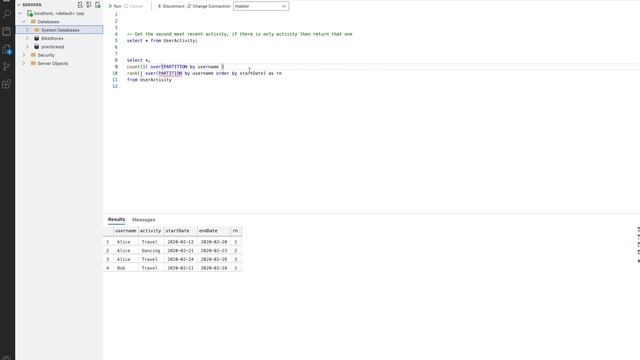Click the Disconnect button
This screenshot has height=360, width=640.
point(171,6)
